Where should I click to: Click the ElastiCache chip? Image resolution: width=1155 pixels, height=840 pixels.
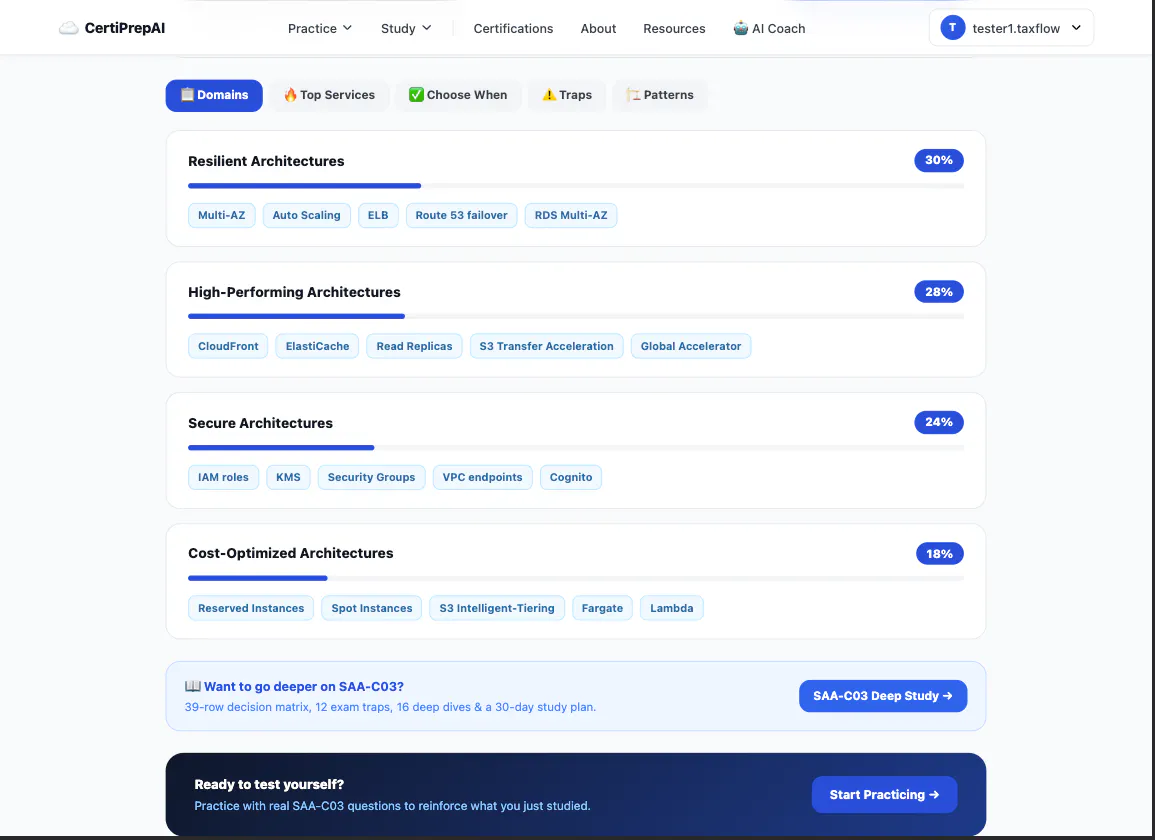tap(317, 346)
